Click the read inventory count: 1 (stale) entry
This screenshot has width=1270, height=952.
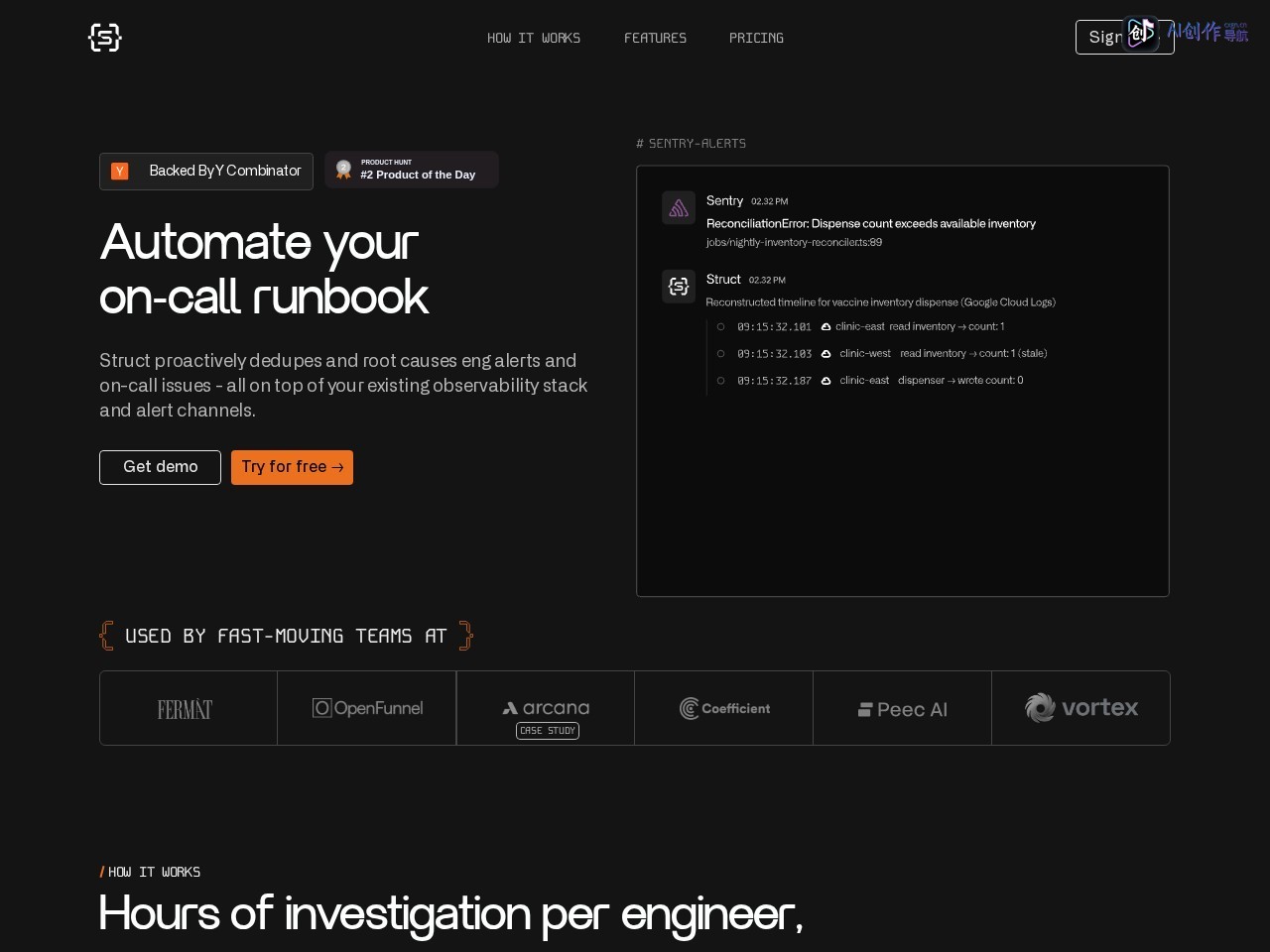coord(973,353)
